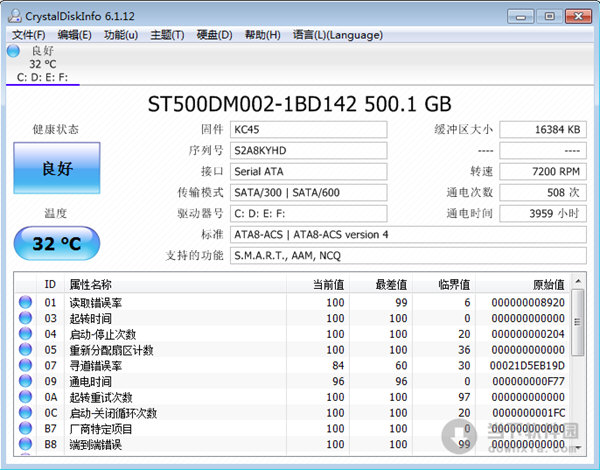Click threshold value 97 in row 0A
Image resolution: width=600 pixels, height=470 pixels.
point(464,397)
